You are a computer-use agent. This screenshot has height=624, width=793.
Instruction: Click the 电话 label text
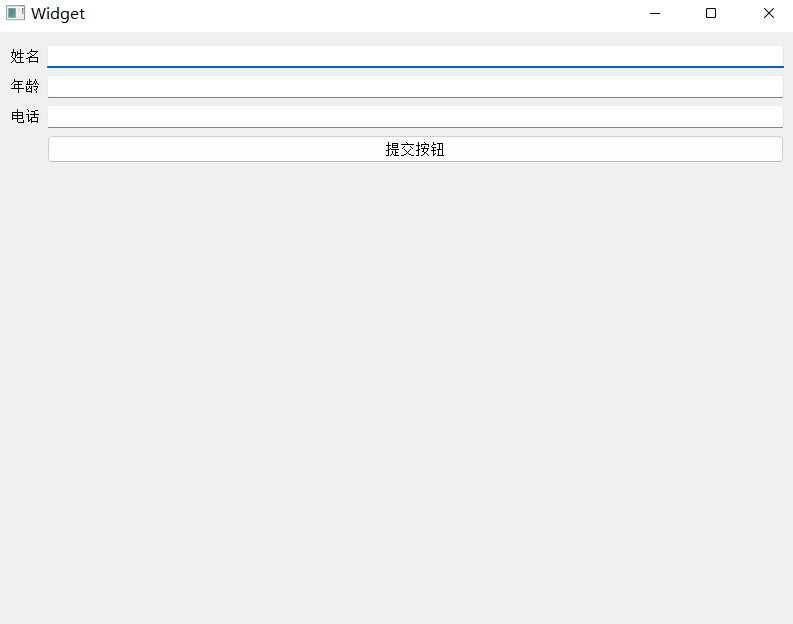25,117
